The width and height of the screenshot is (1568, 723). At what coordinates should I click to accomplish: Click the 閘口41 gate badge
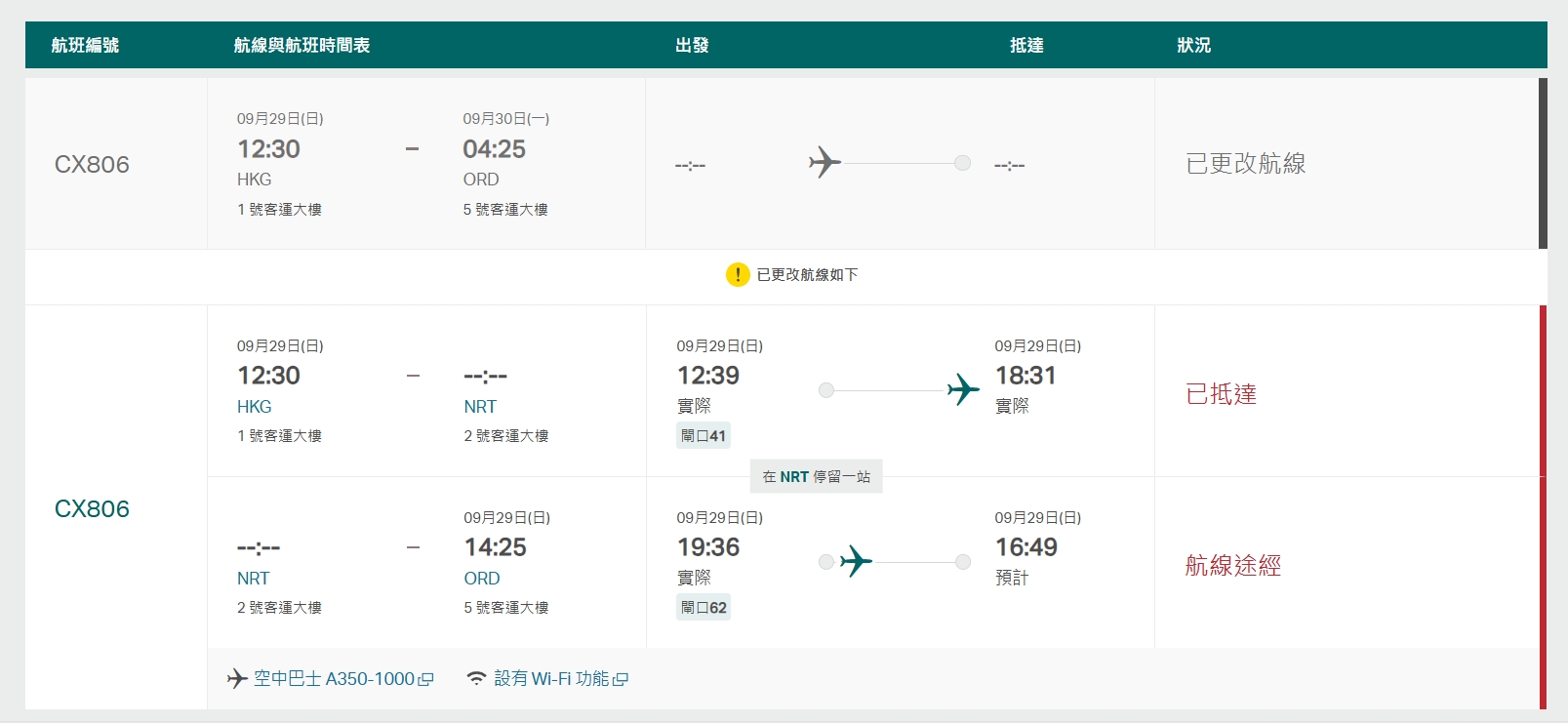click(x=704, y=435)
